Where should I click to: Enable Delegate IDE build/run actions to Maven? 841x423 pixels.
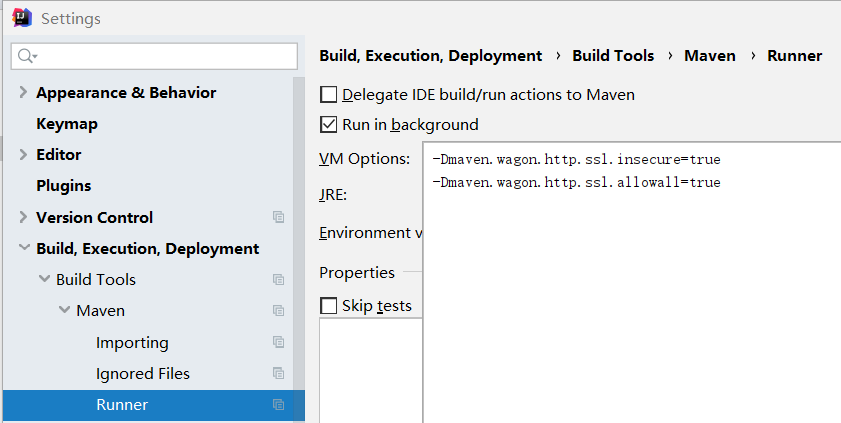pos(328,94)
